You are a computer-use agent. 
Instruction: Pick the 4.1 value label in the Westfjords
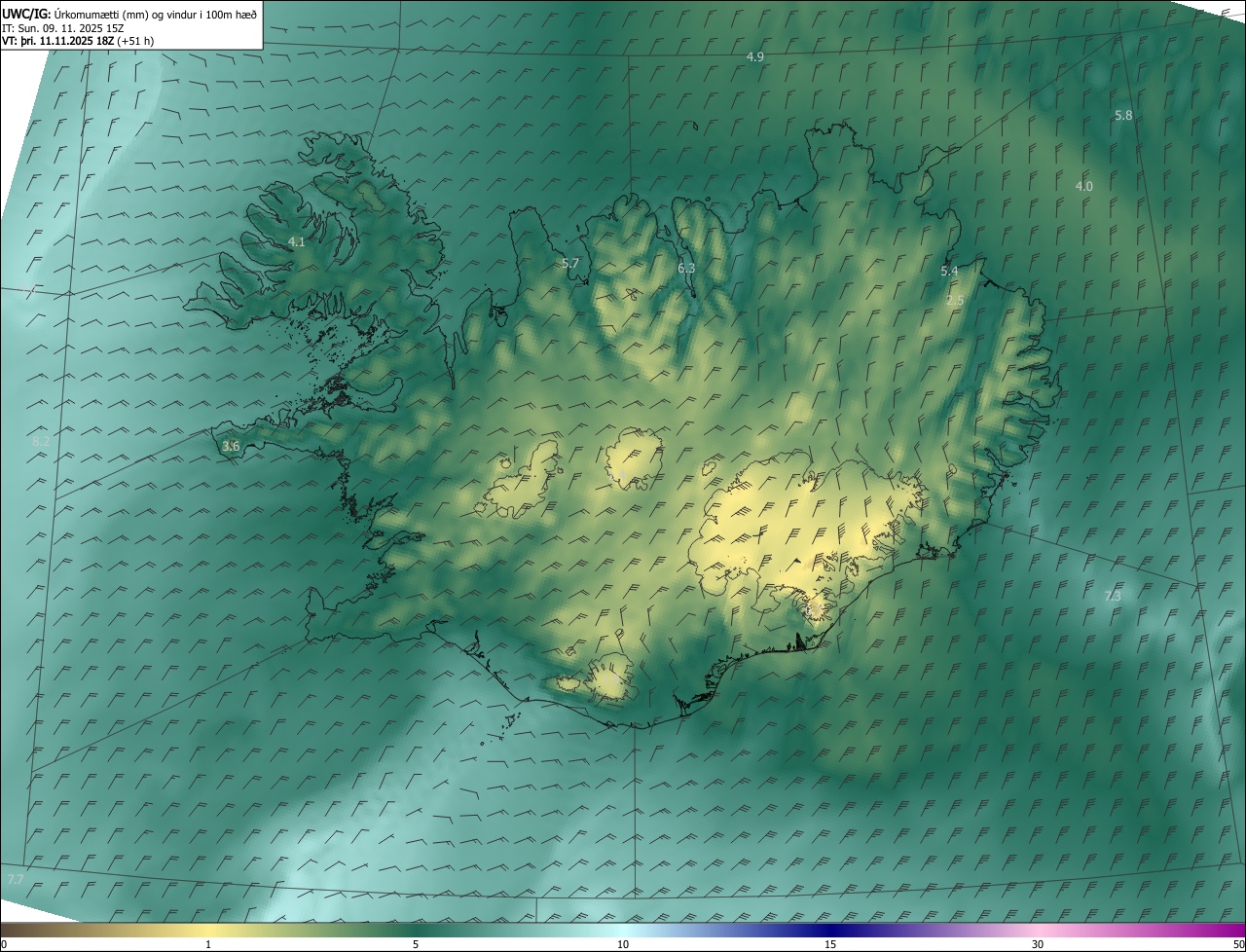[x=297, y=242]
